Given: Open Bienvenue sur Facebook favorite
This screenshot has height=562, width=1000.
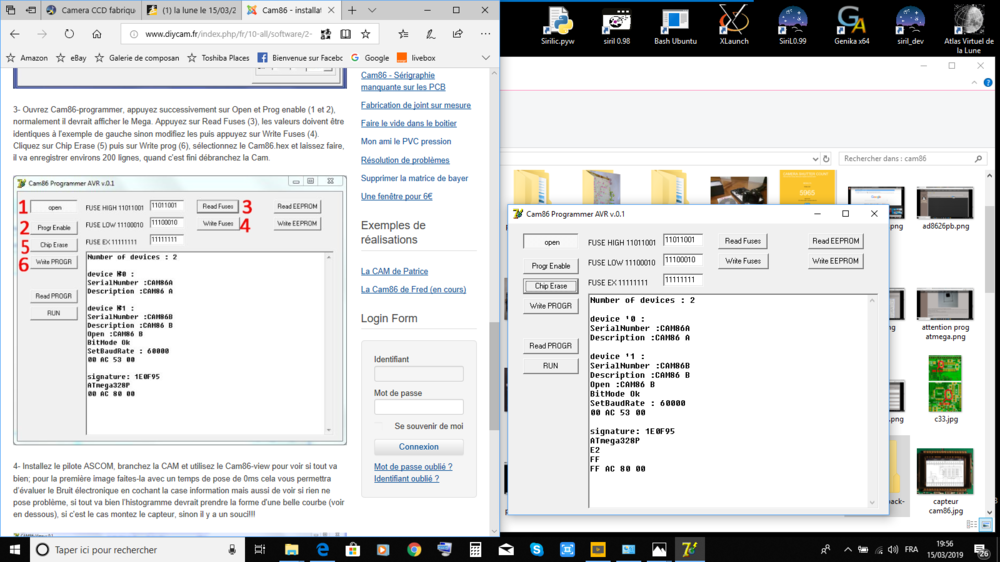Looking at the screenshot, I should 300,57.
